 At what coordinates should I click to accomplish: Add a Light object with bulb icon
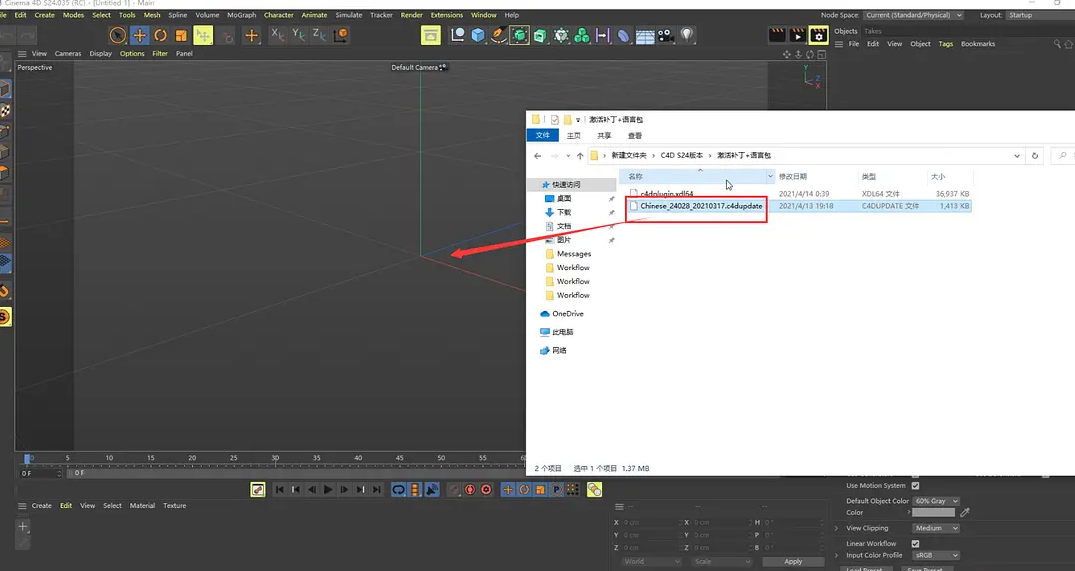click(687, 34)
